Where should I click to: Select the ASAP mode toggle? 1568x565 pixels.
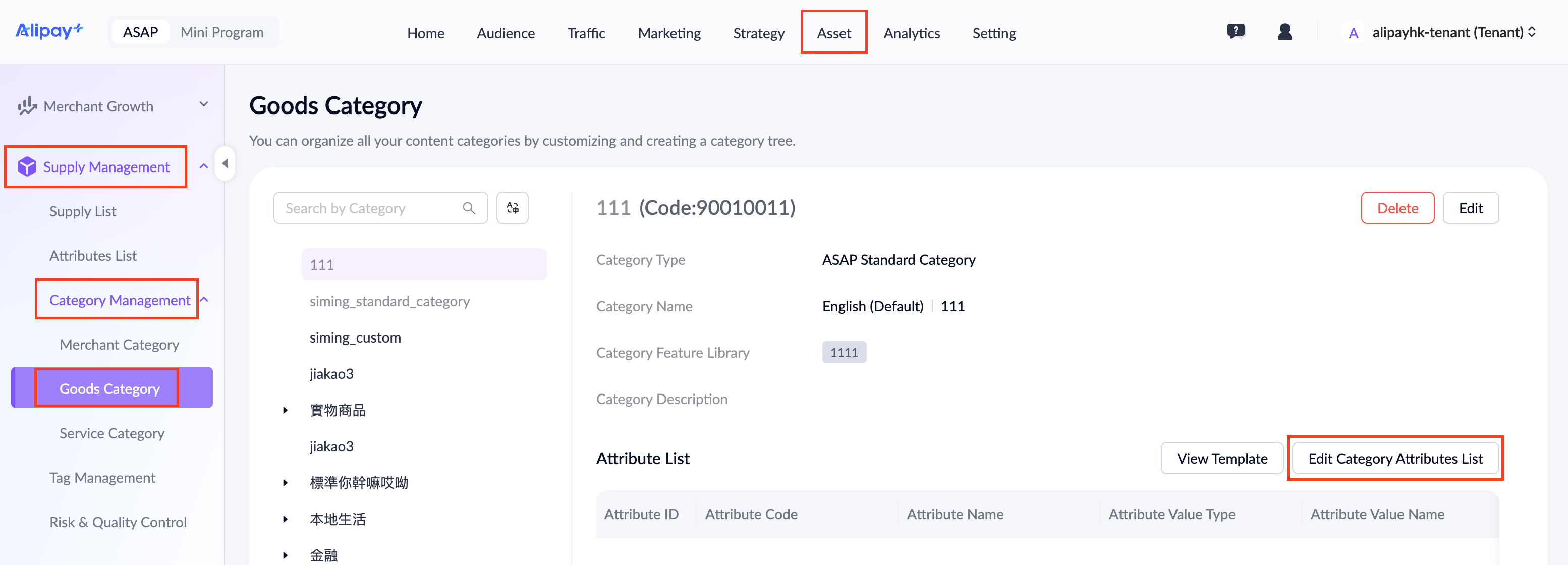(x=140, y=32)
